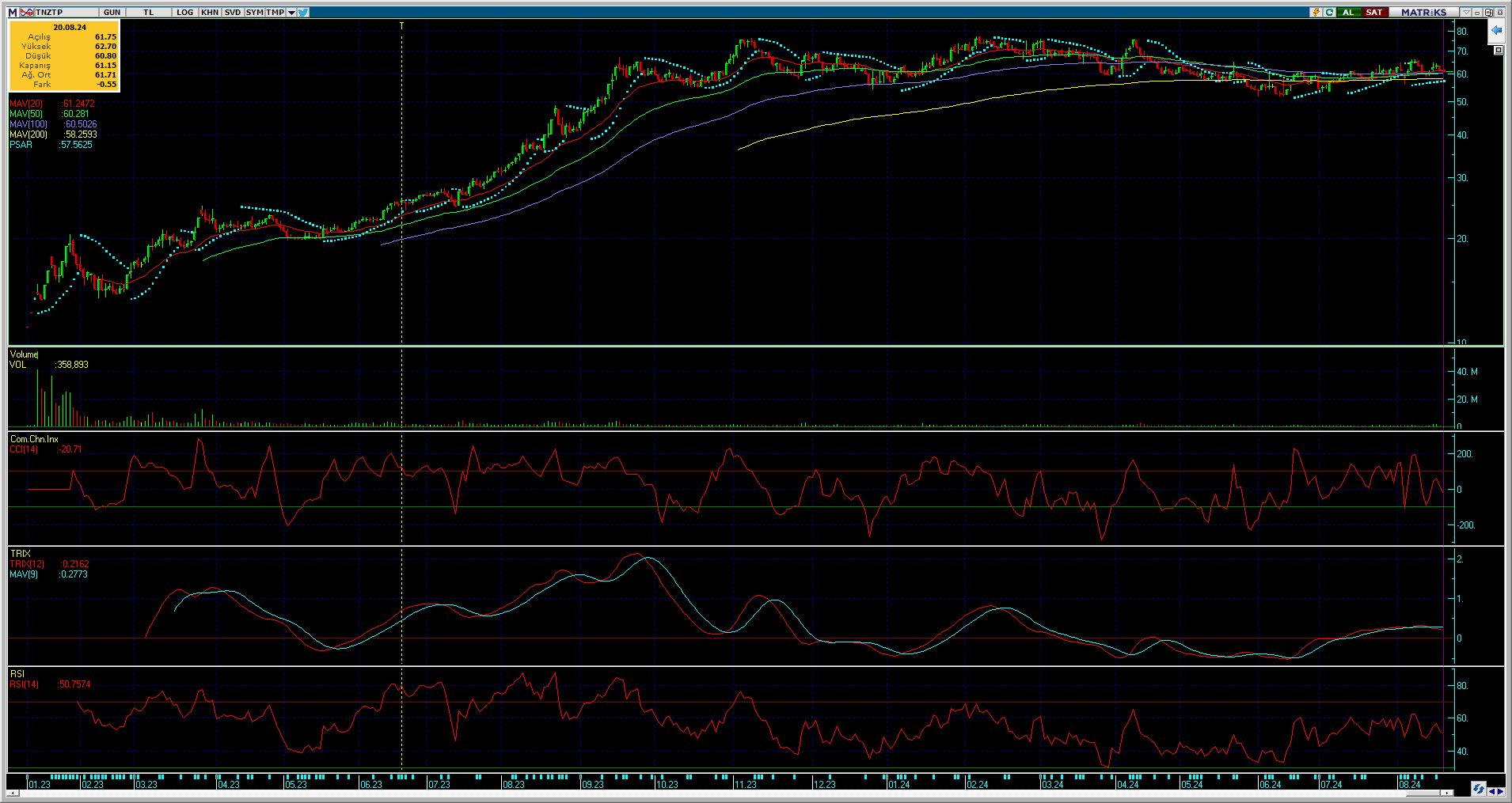Click the Yüksek value 62.70
Screen dimensions: 1512x803
point(105,47)
